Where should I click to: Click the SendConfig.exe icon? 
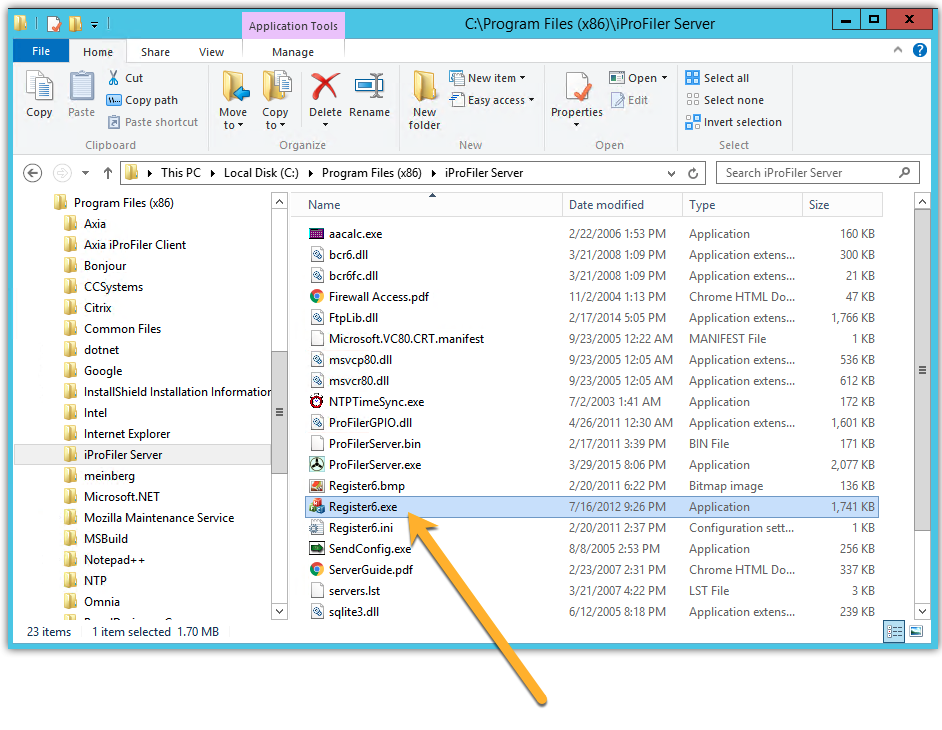[317, 549]
